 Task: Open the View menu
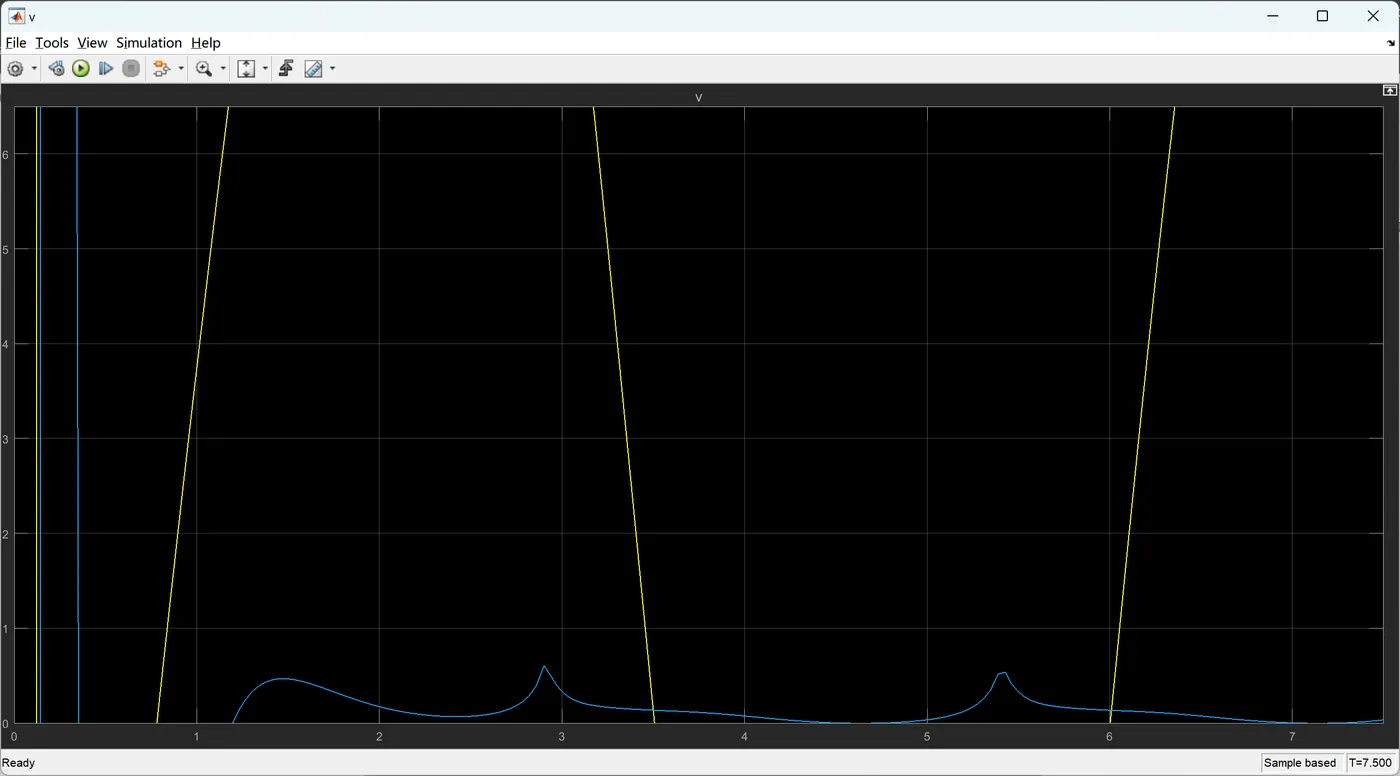(x=92, y=43)
